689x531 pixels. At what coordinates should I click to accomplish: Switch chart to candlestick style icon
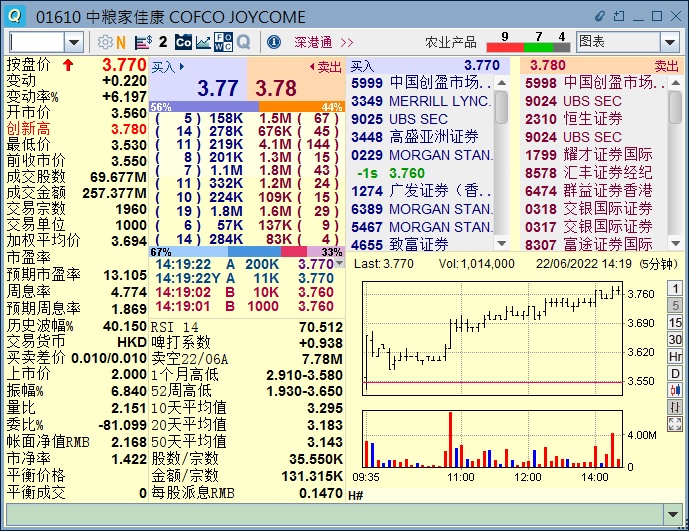(x=675, y=390)
